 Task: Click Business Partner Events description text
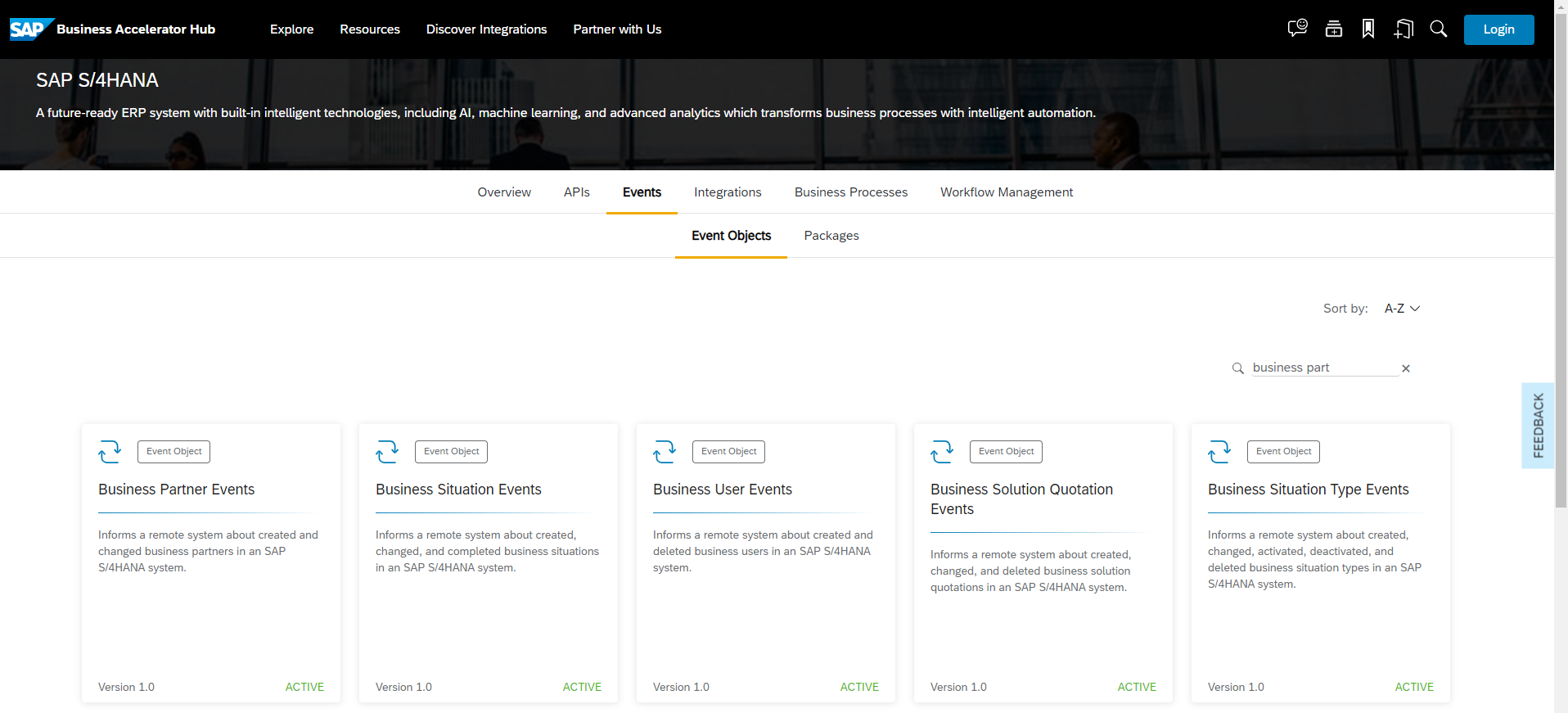click(x=208, y=552)
